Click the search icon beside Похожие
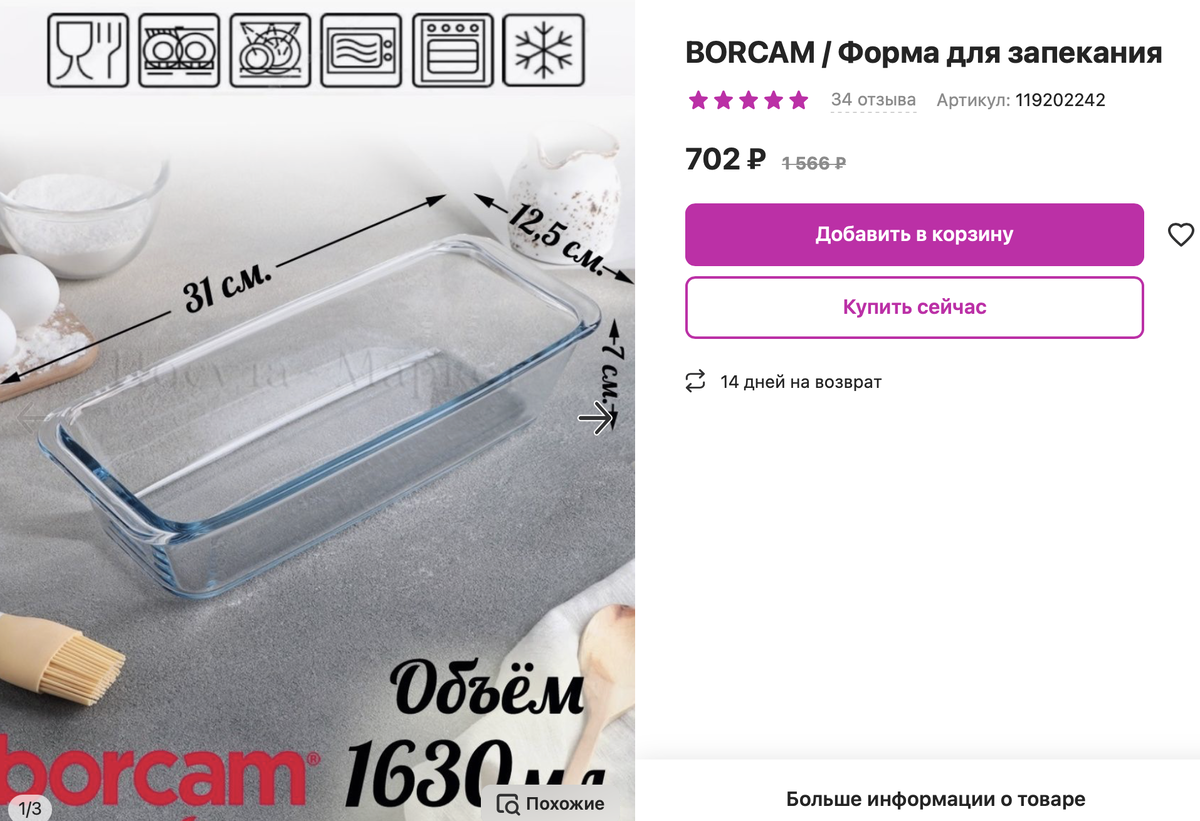 click(x=508, y=804)
